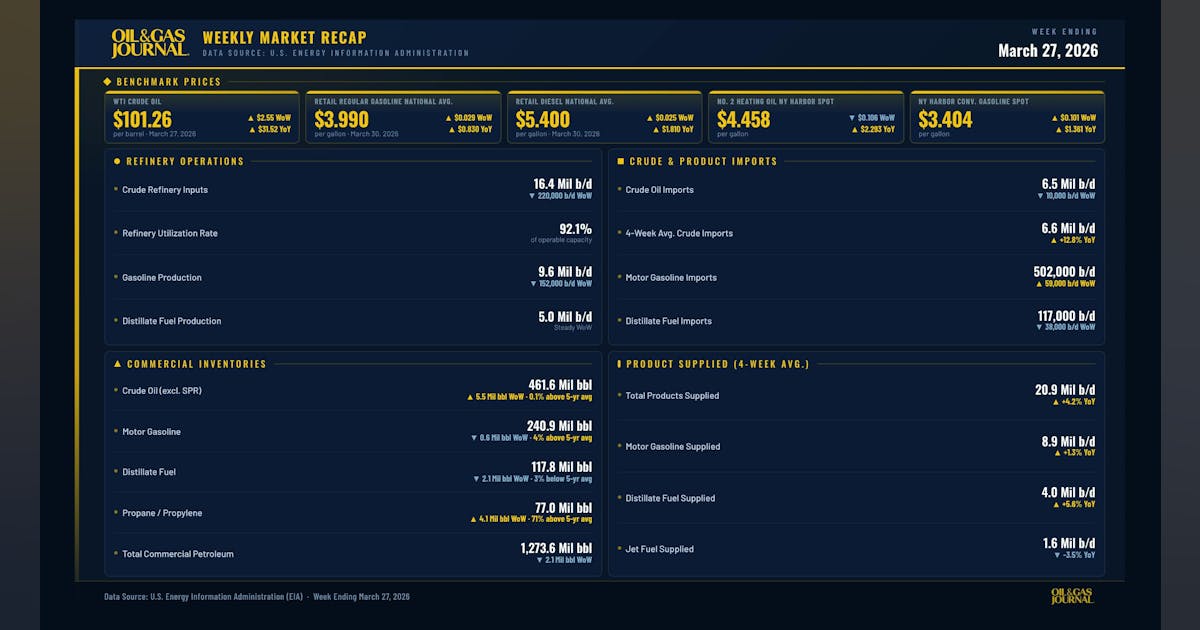This screenshot has height=630, width=1200.
Task: Click the Propane / Propylene inventory row
Action: [353, 513]
